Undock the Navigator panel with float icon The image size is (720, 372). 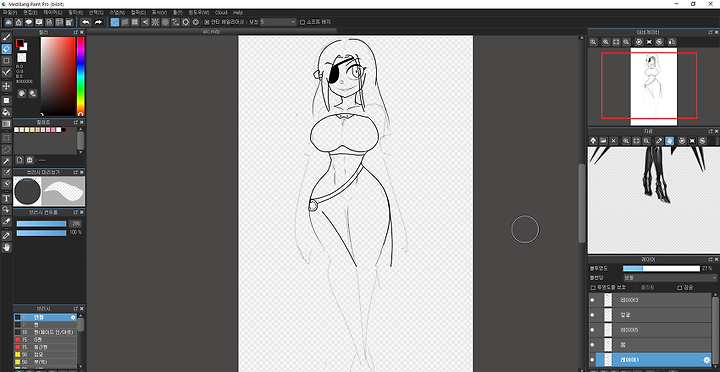tap(710, 32)
